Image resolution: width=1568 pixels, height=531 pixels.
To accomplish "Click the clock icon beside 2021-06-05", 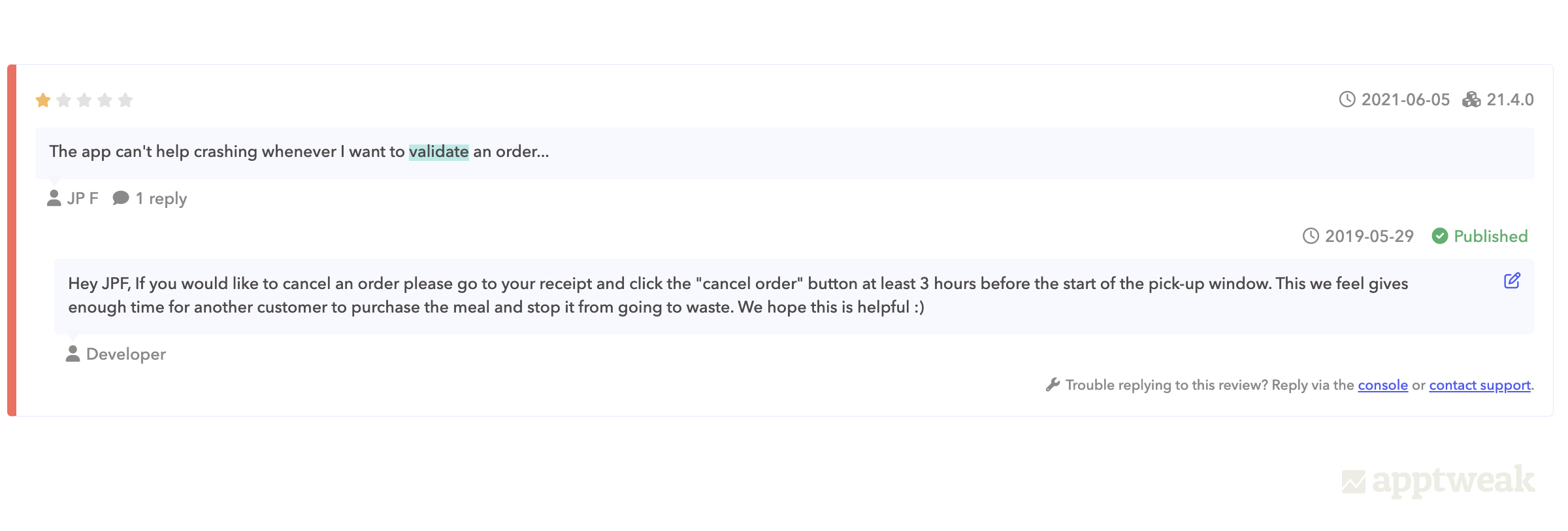I will (1347, 99).
